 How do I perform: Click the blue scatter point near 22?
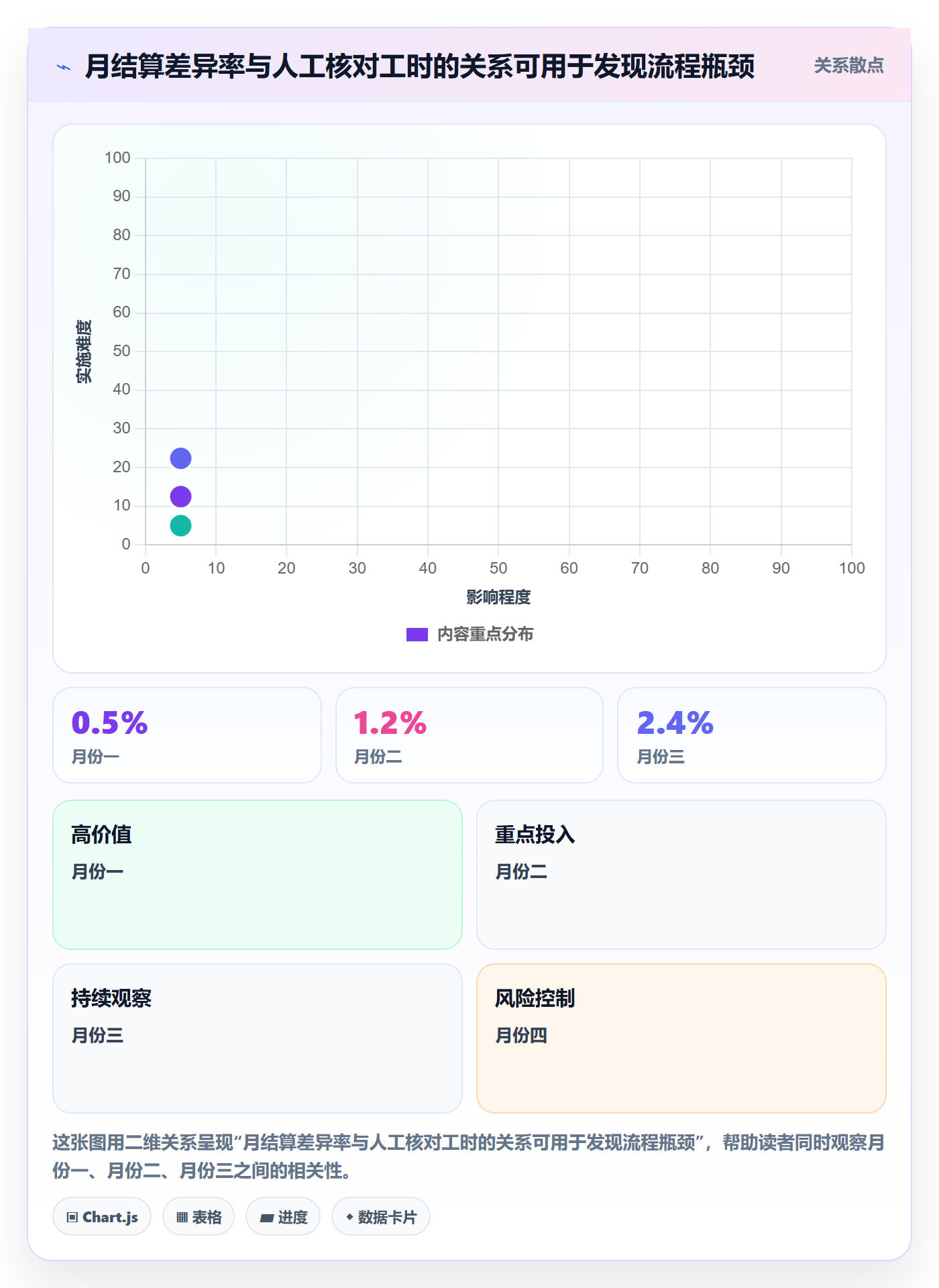(180, 458)
